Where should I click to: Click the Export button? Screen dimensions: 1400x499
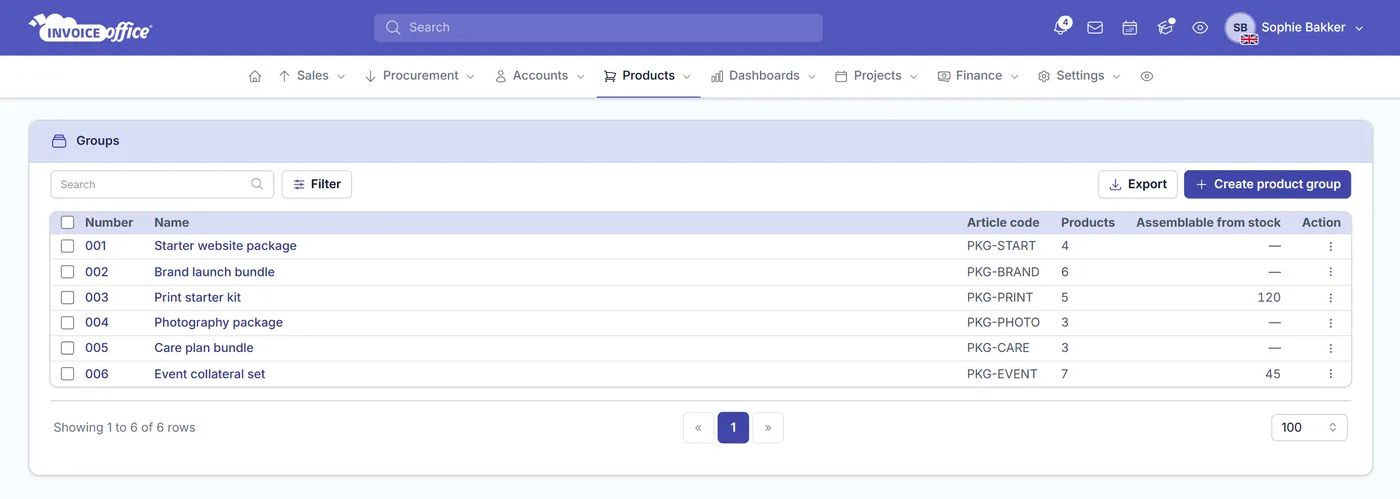(1138, 184)
